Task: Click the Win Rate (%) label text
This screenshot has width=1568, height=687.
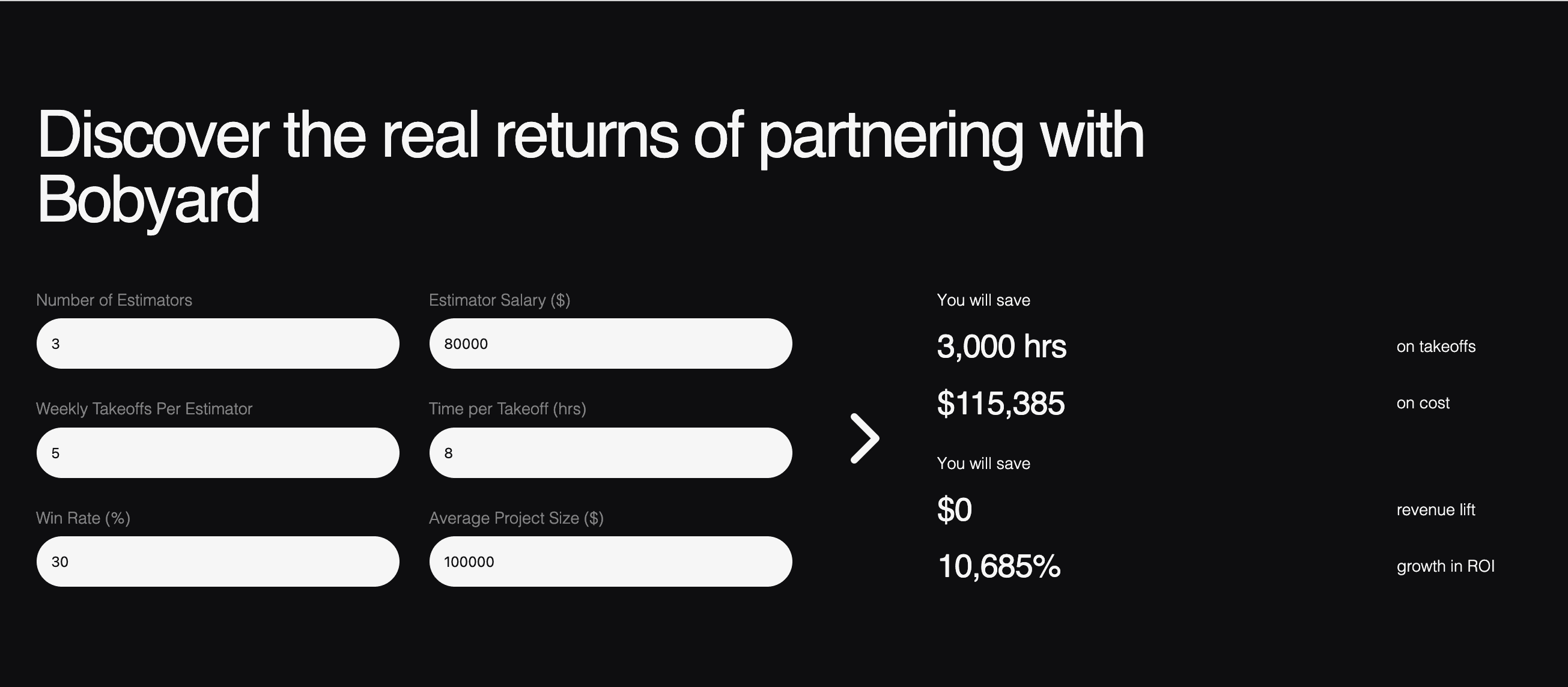Action: (83, 518)
